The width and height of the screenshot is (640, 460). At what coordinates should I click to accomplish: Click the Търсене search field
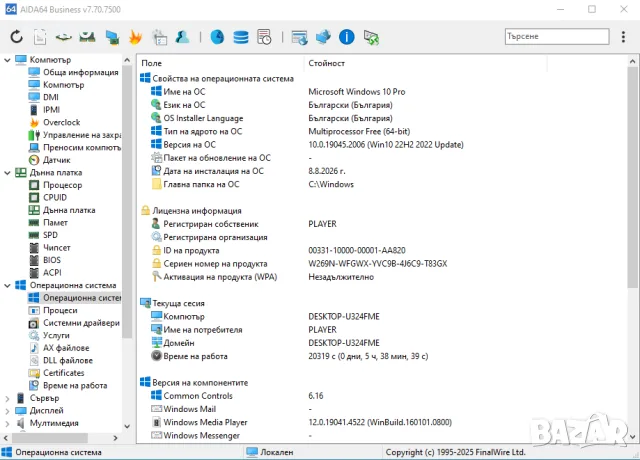pos(557,36)
